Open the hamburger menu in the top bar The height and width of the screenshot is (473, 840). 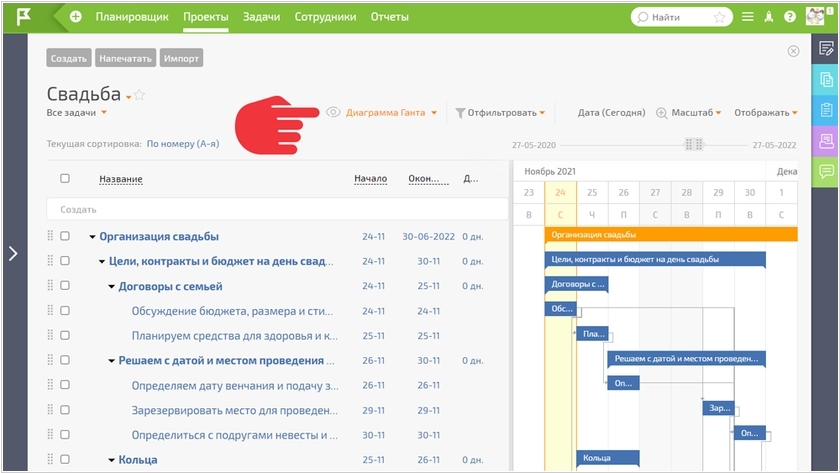747,17
